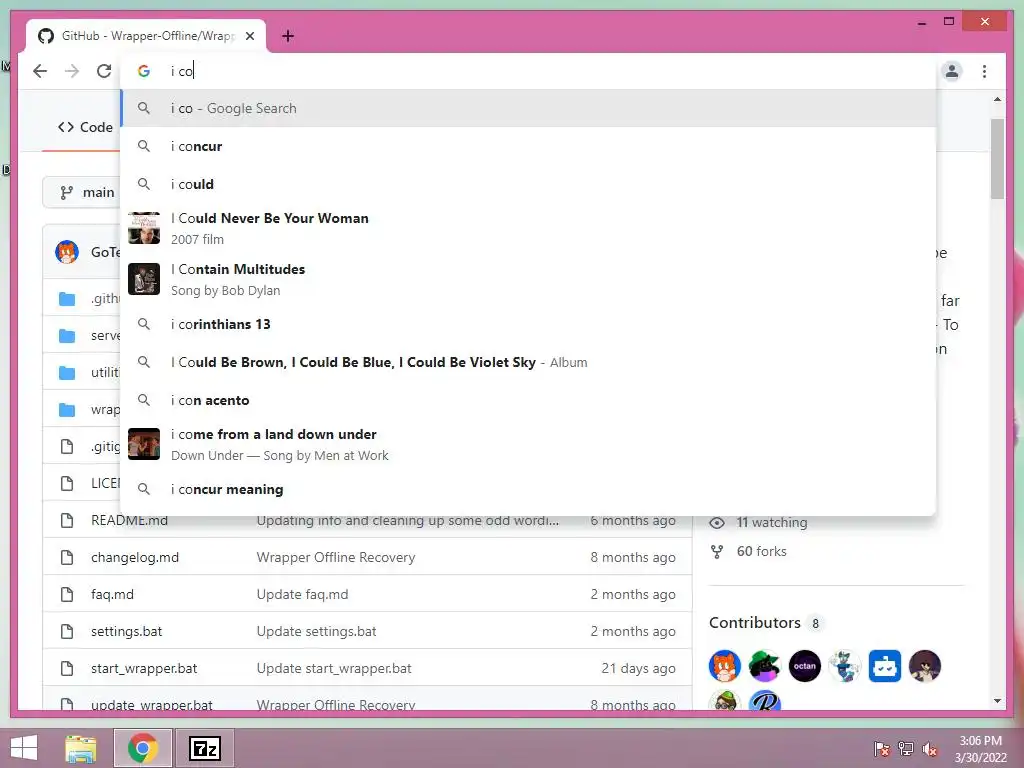Open the faq.md file
This screenshot has width=1024, height=768.
click(112, 594)
